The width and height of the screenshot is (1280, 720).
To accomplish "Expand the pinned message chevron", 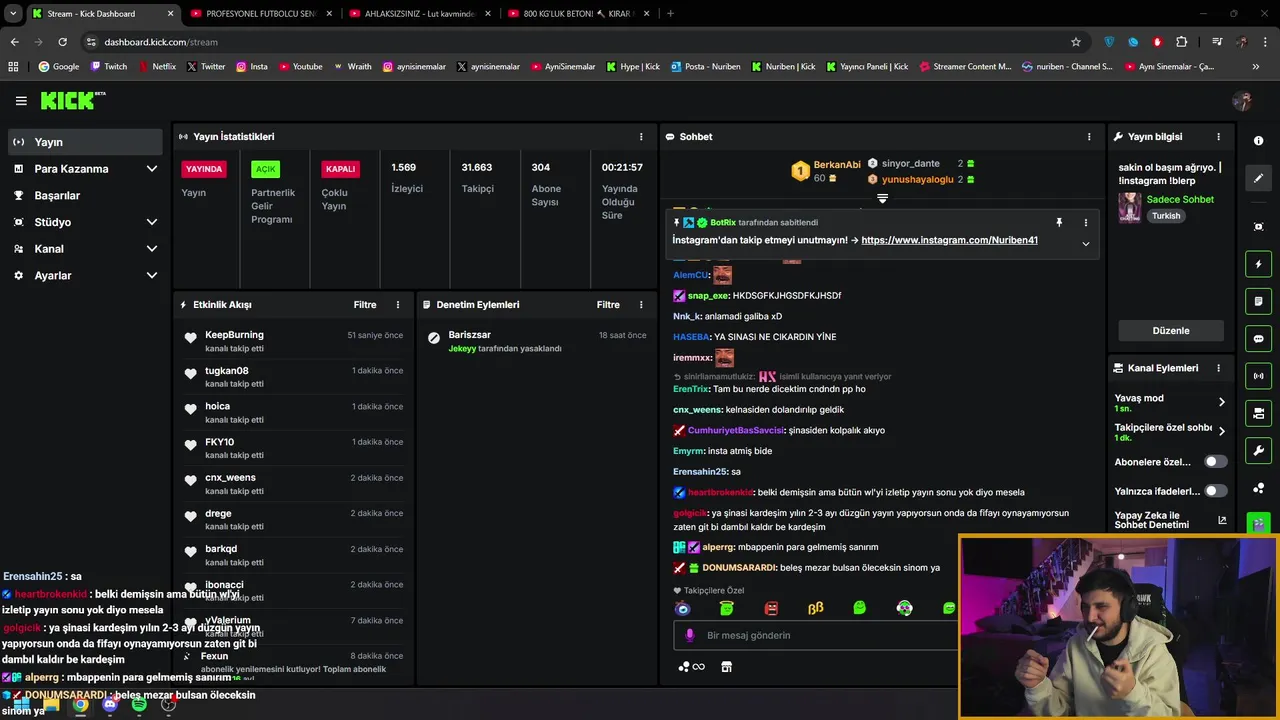I will pos(1086,243).
